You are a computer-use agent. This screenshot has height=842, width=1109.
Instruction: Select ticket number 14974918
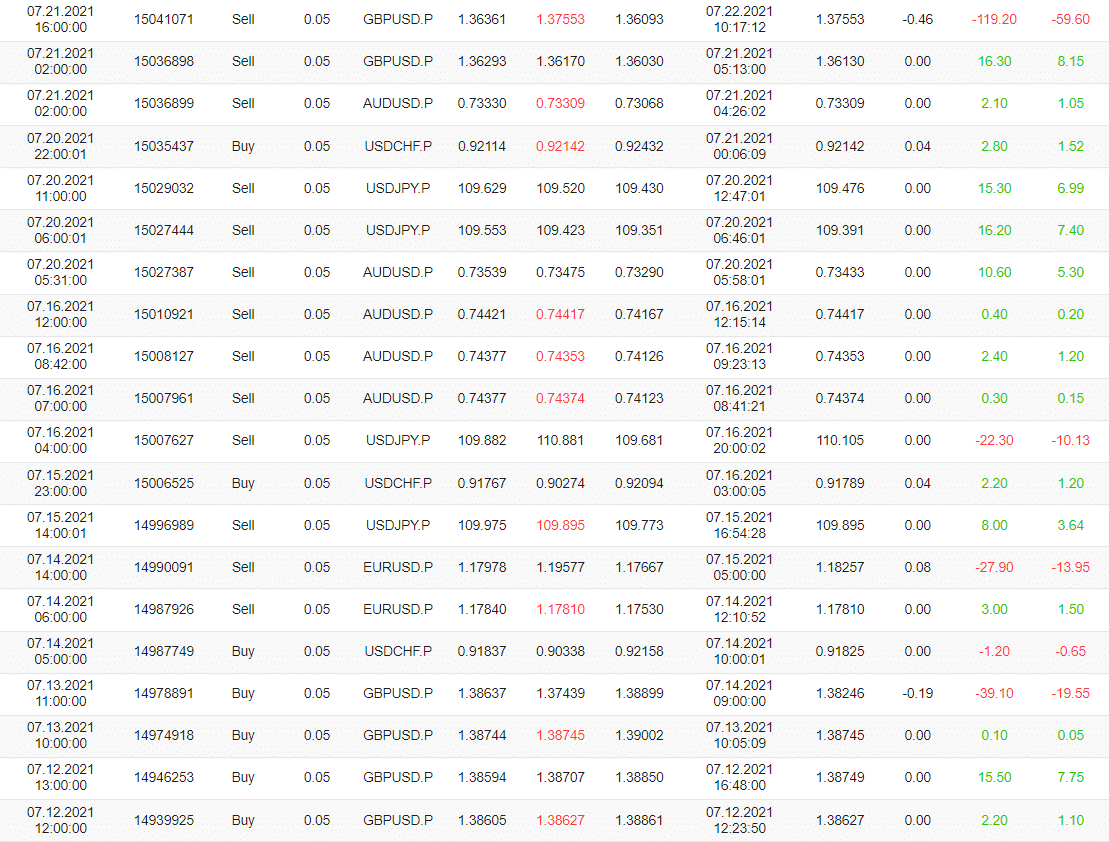click(x=163, y=735)
